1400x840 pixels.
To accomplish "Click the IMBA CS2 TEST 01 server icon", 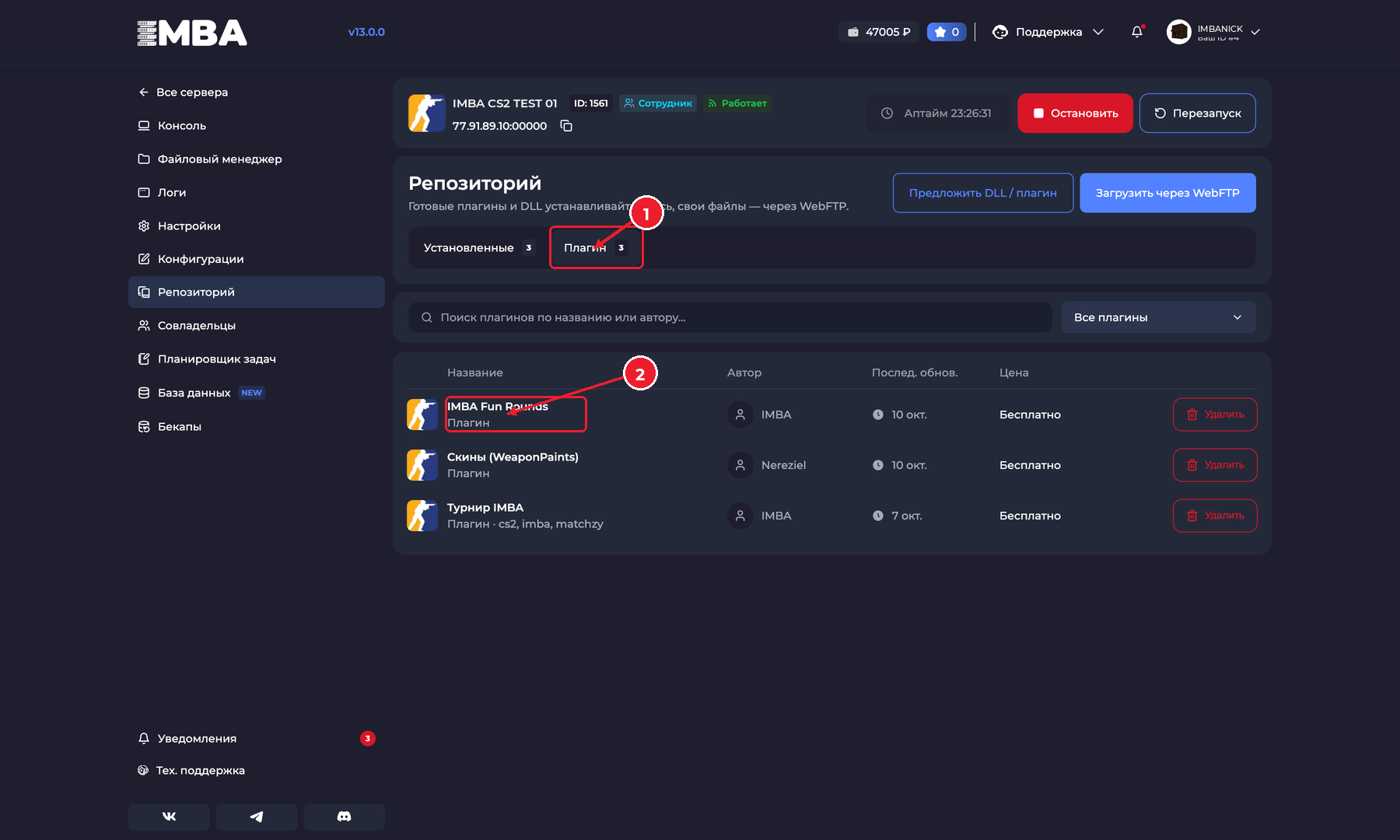I will 427,114.
